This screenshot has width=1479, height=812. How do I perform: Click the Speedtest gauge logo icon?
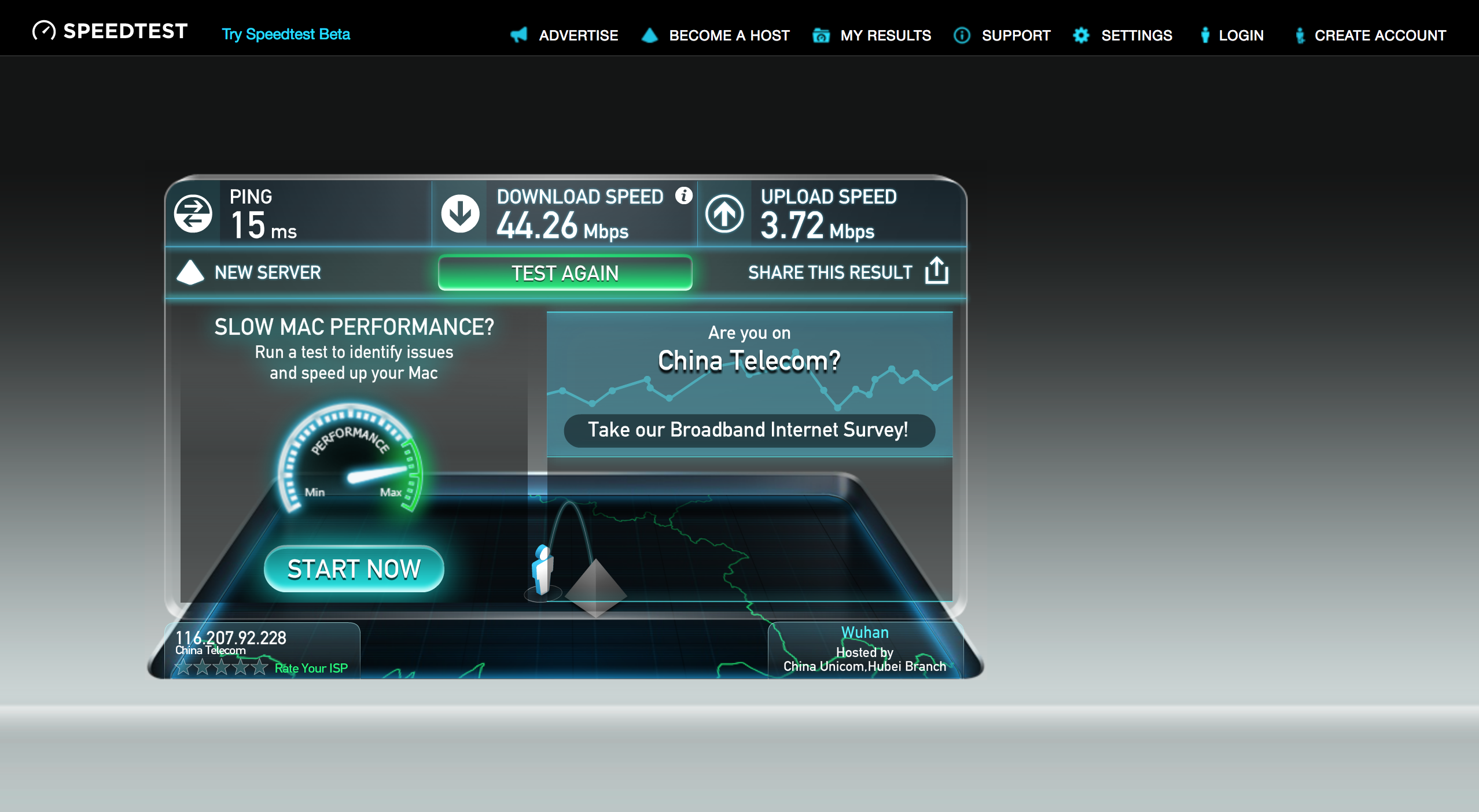44,31
